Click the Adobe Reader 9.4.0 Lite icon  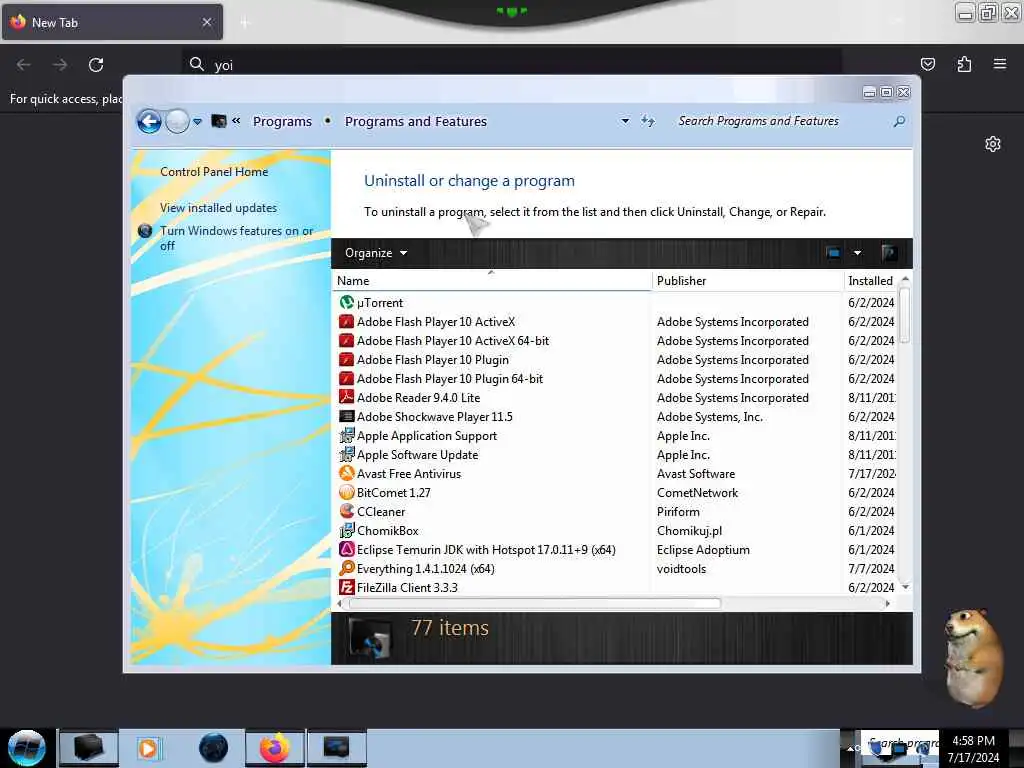[x=347, y=397]
